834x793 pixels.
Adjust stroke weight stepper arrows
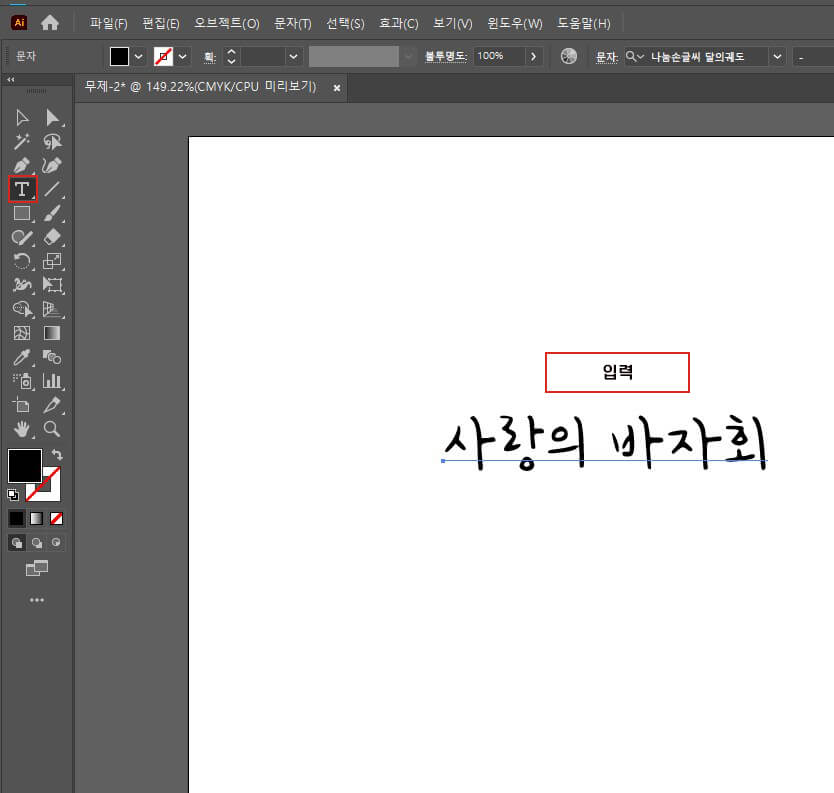[x=231, y=56]
